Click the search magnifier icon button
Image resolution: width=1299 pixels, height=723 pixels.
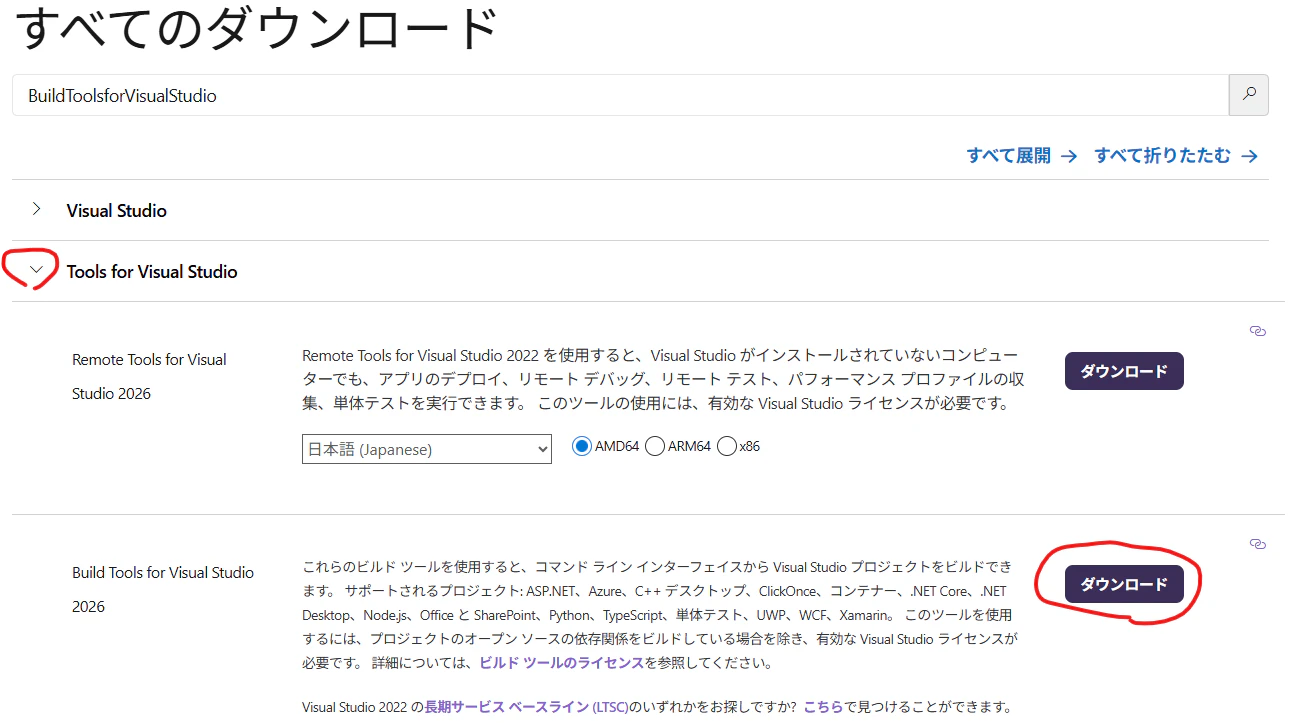tap(1248, 95)
